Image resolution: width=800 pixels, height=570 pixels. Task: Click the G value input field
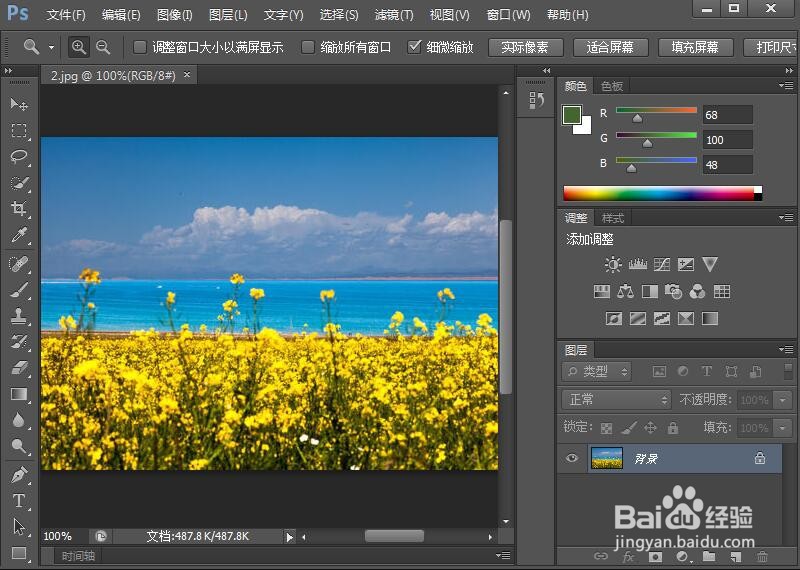pyautogui.click(x=727, y=139)
